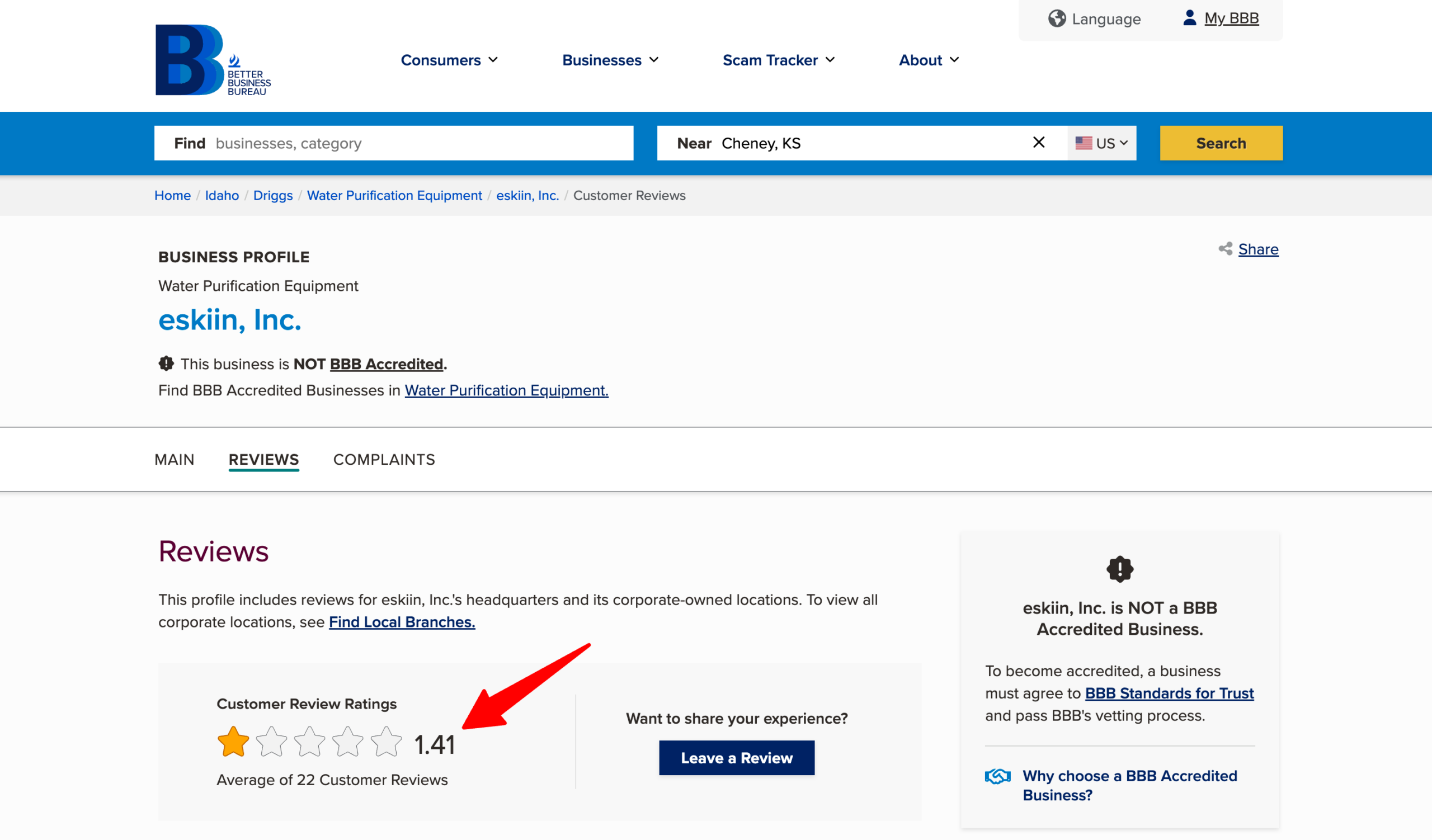Image resolution: width=1432 pixels, height=840 pixels.
Task: Click the Search button
Action: pyautogui.click(x=1221, y=143)
